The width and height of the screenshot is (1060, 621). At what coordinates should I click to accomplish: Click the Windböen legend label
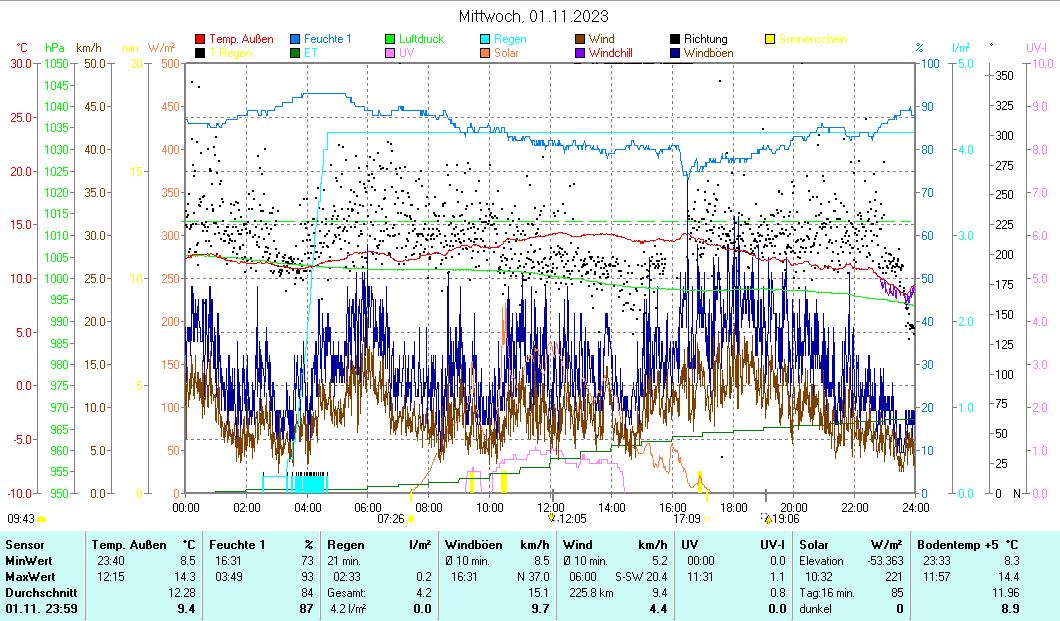[x=708, y=53]
